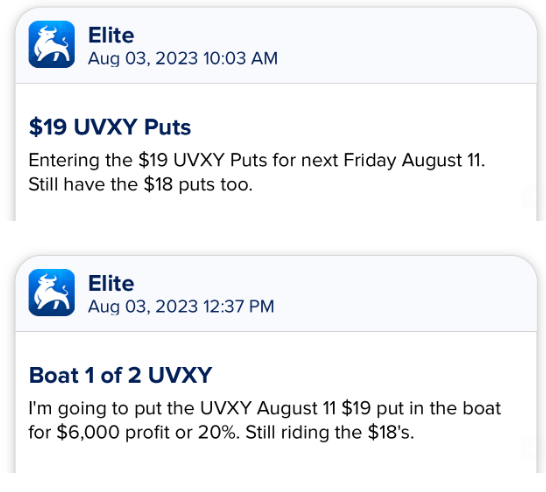This screenshot has width=546, height=492.
Task: Select the Aug 03, 2023 12:37 PM timestamp
Action: pyautogui.click(x=181, y=307)
